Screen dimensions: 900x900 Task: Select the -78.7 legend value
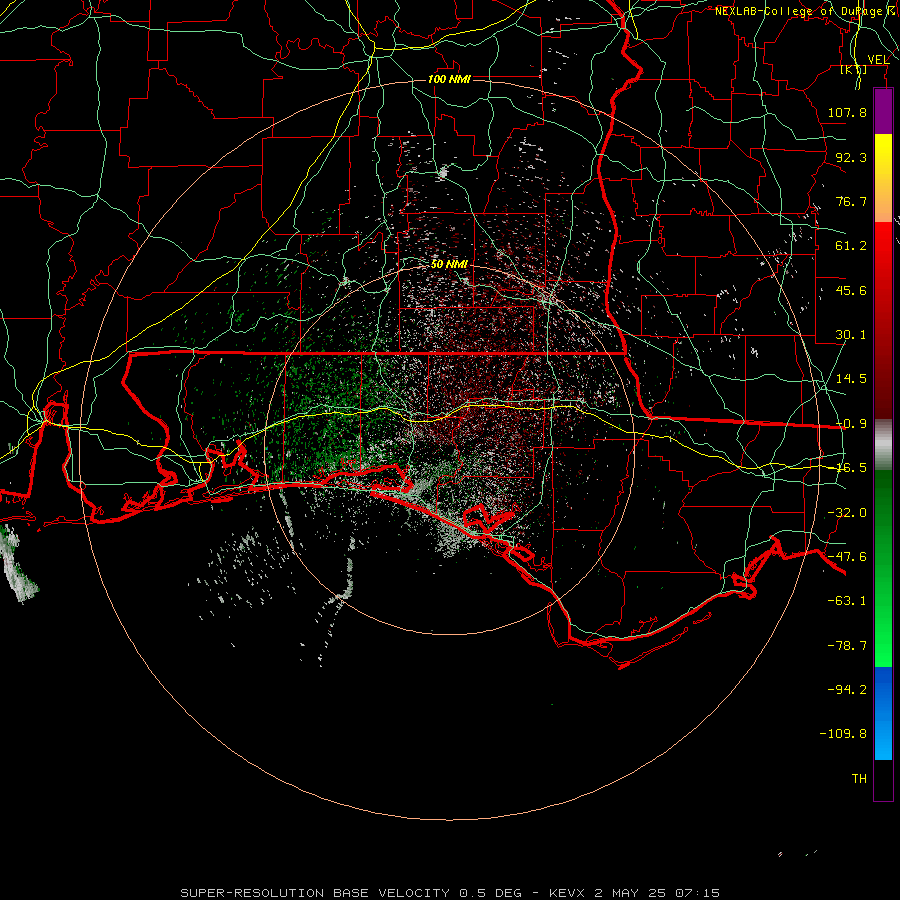click(x=847, y=646)
